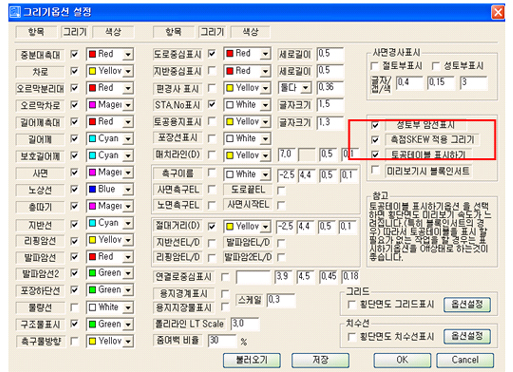
Task: Expand the 보호길어깨 Cyan color dropdown
Action: [x=128, y=156]
